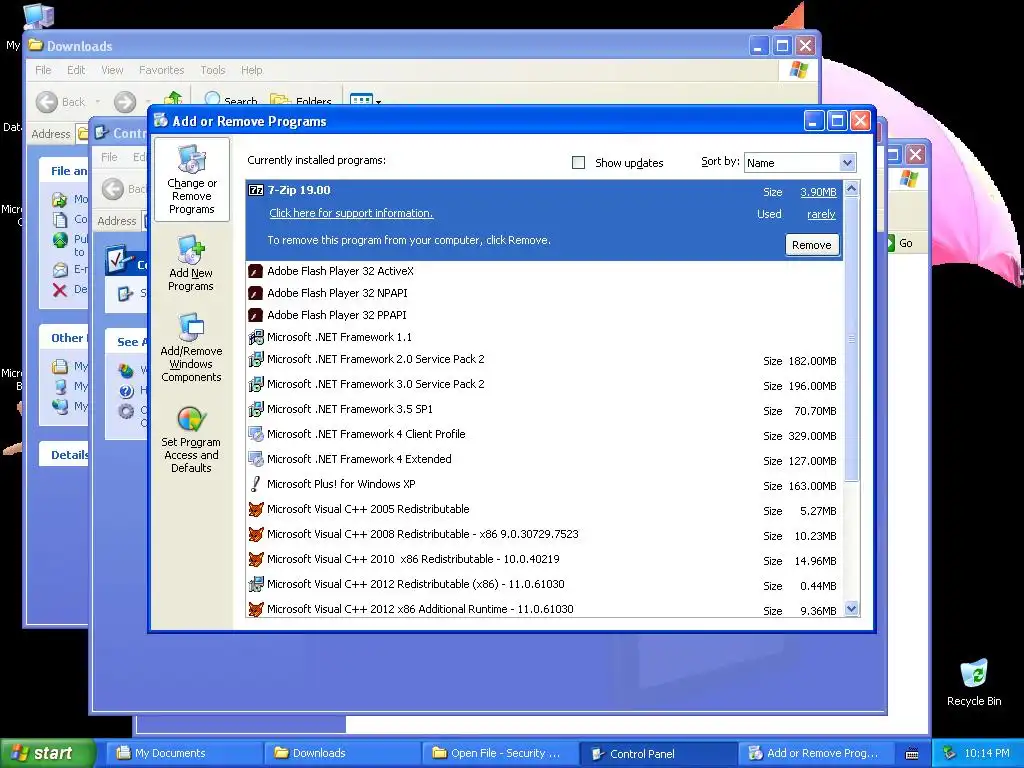This screenshot has height=768, width=1024.
Task: Click Up folder icon in Downloads toolbar
Action: pyautogui.click(x=173, y=99)
